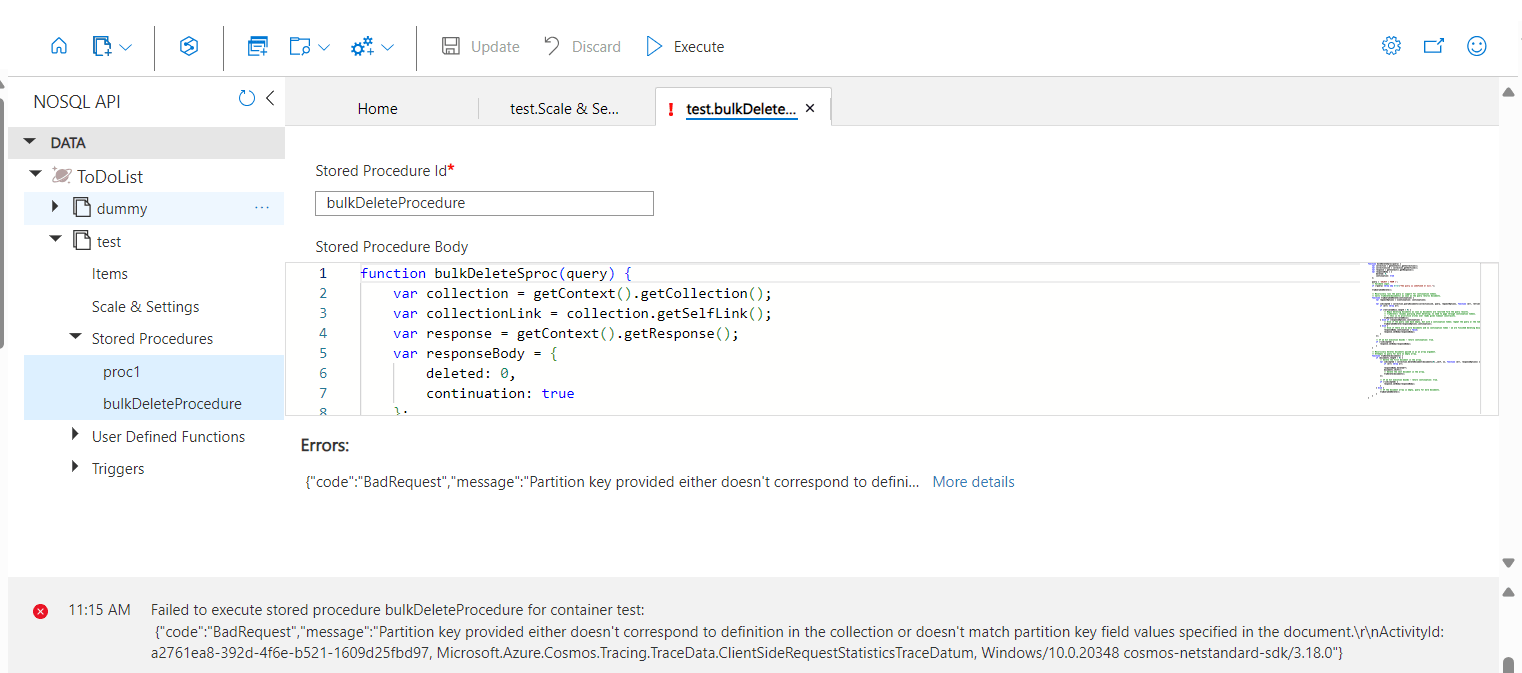The width and height of the screenshot is (1522, 673).
Task: Open the dummy container context menu ellipsis
Action: [x=262, y=207]
